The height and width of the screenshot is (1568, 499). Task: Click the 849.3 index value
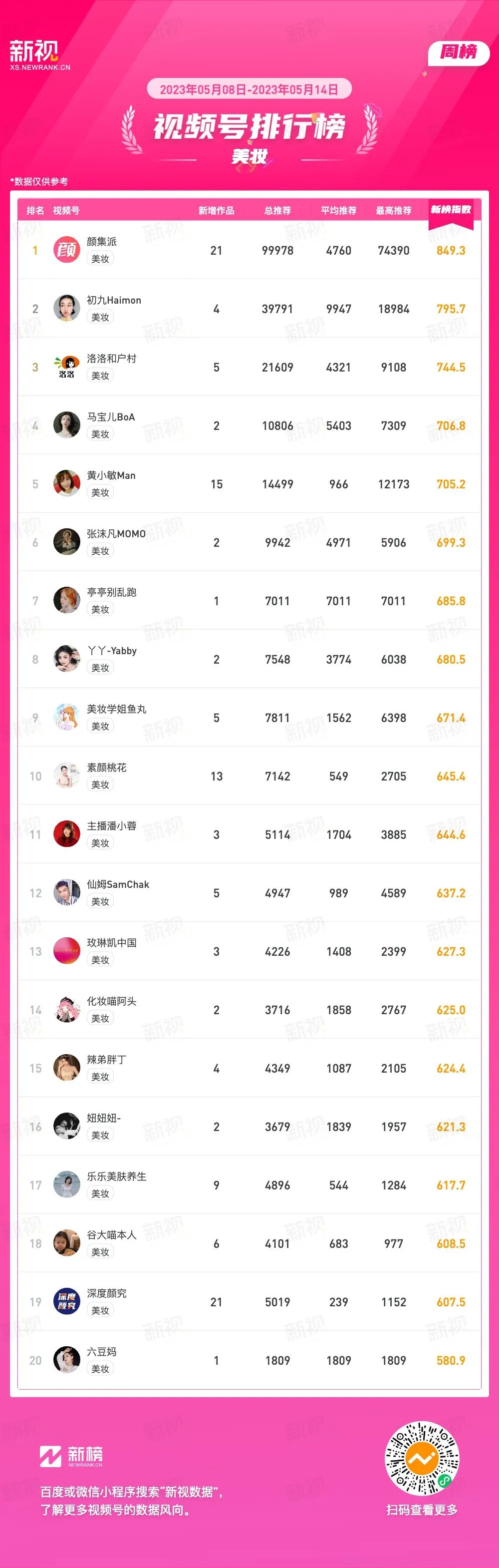tap(451, 250)
